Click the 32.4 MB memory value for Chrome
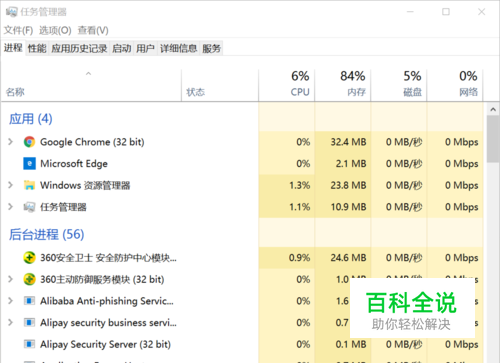This screenshot has height=363, width=500. point(348,142)
